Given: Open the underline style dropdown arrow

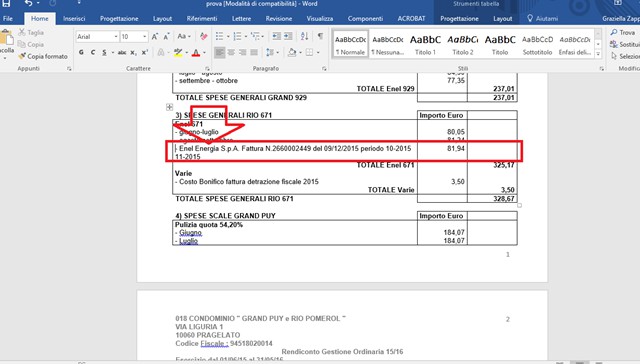Looking at the screenshot, I should tap(112, 52).
